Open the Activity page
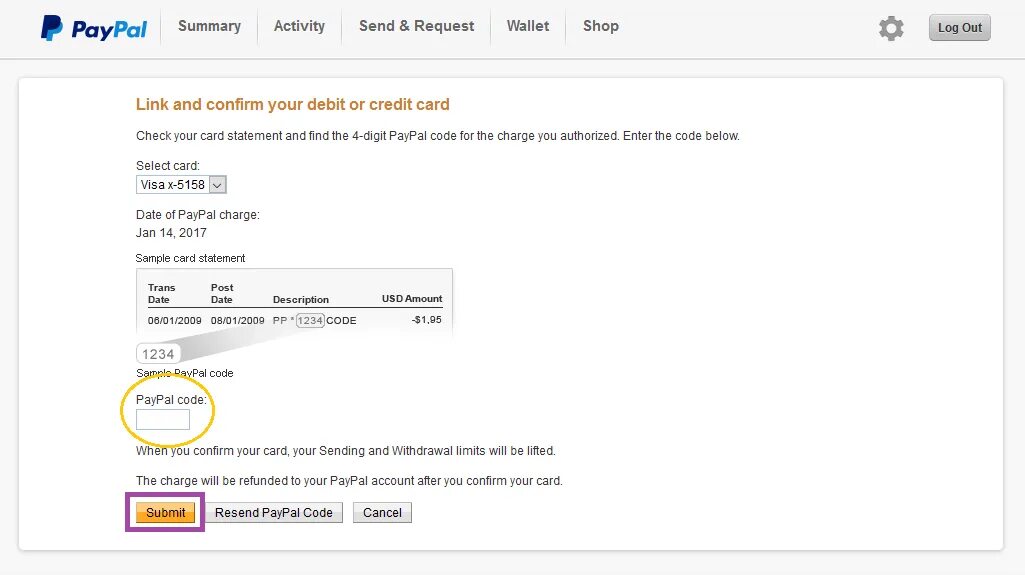The width and height of the screenshot is (1025, 575). coord(299,26)
